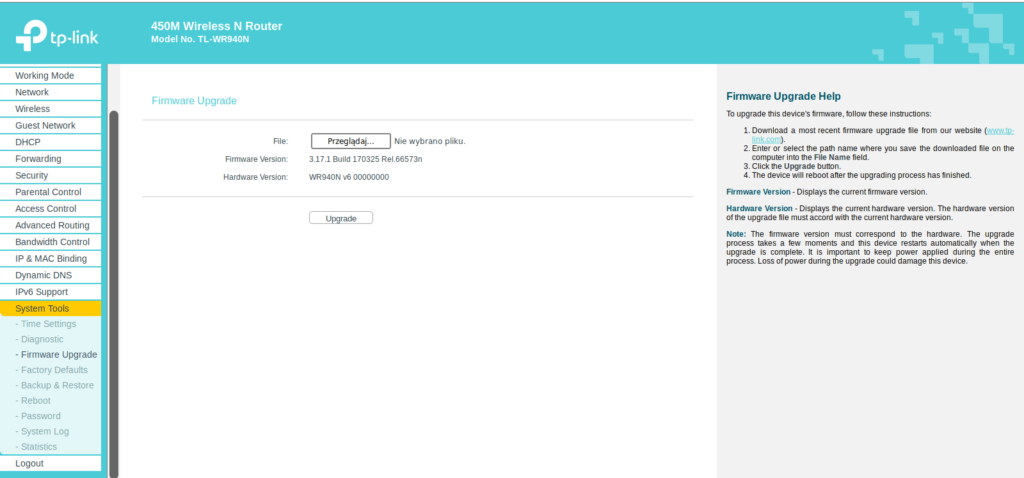Select Backup & Restore submenu item

coord(57,385)
